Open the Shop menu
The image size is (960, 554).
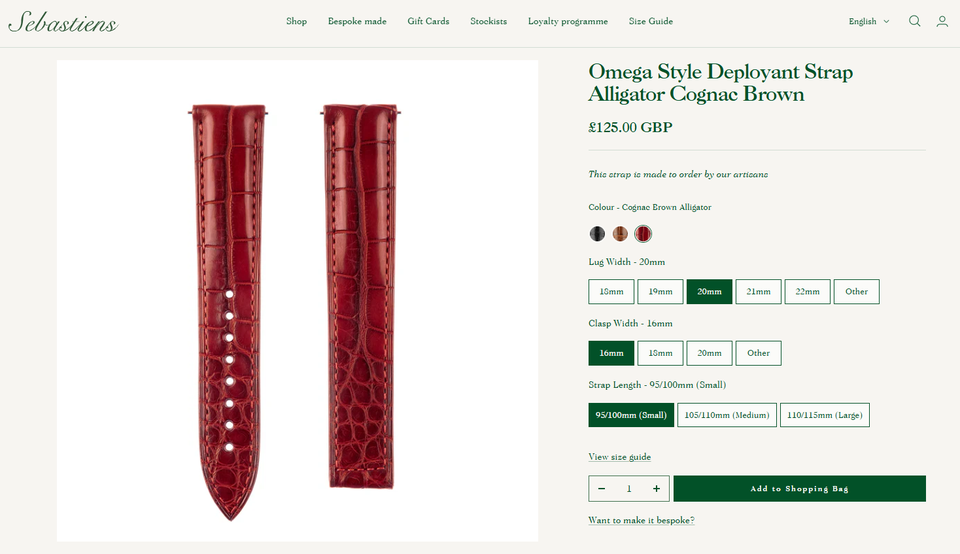pyautogui.click(x=296, y=21)
